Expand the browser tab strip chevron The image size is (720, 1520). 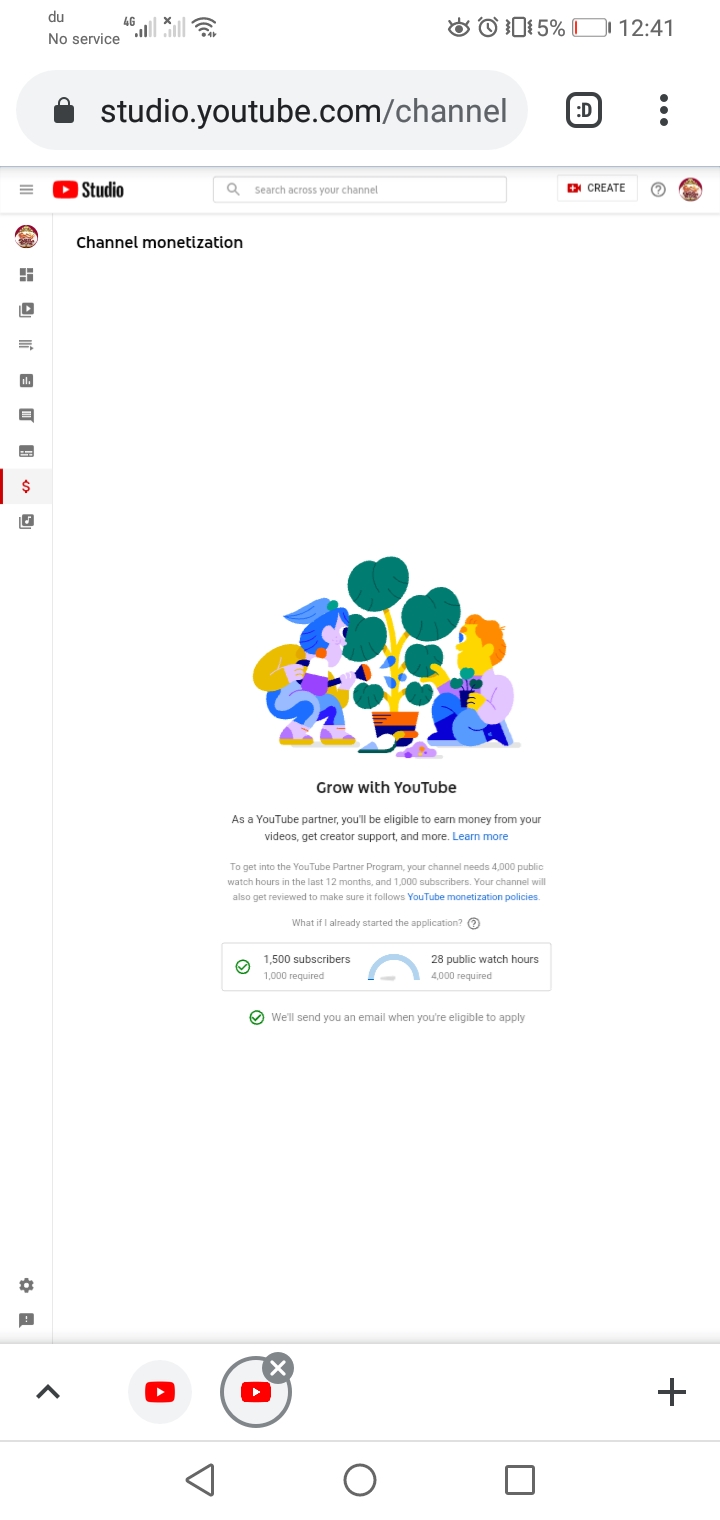point(48,1392)
